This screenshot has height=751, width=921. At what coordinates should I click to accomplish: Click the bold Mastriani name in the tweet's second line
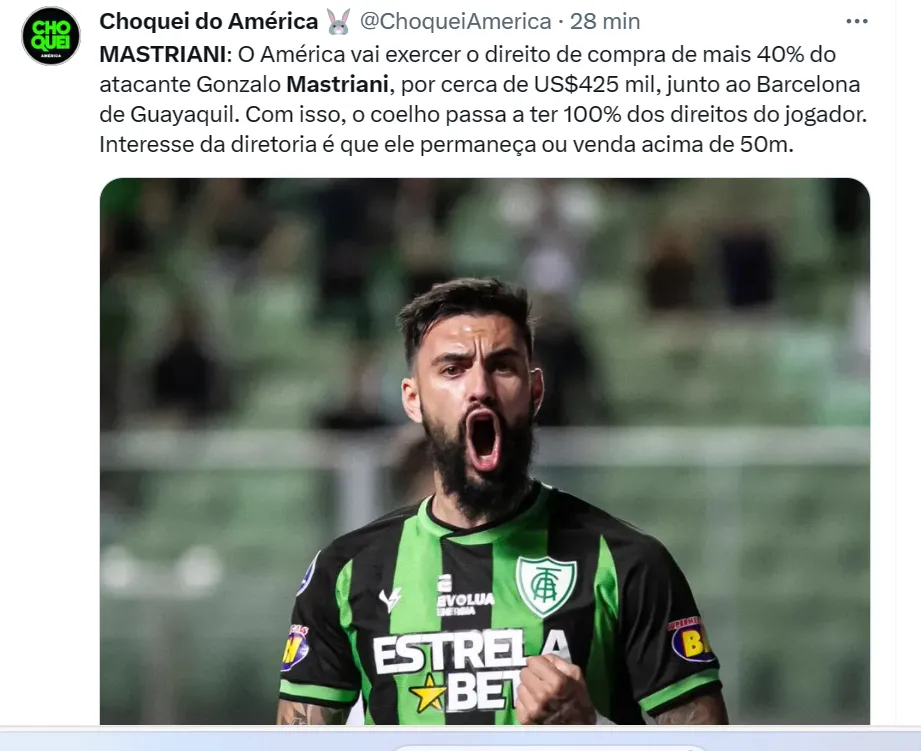coord(337,84)
